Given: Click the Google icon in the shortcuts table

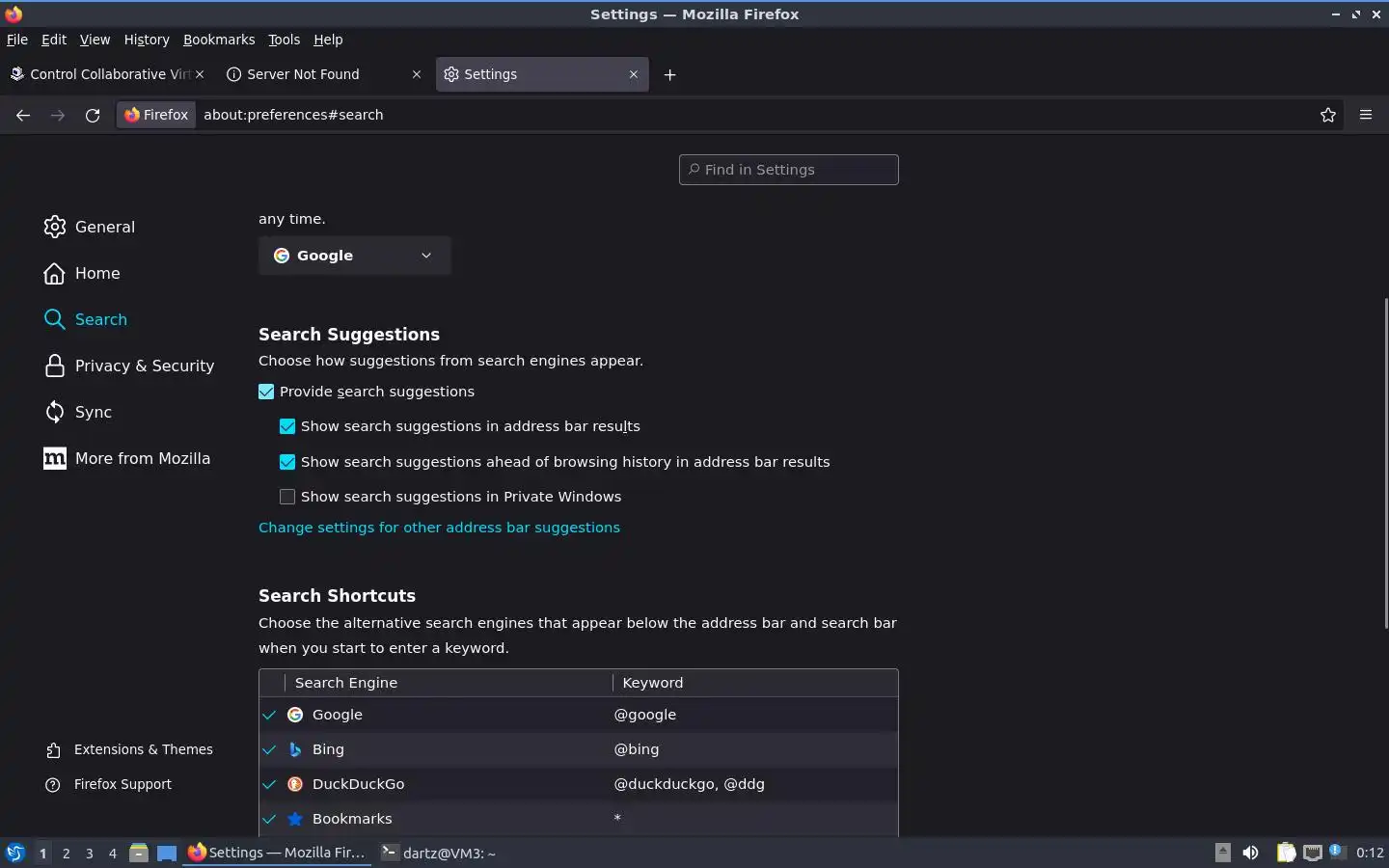Looking at the screenshot, I should click(x=295, y=715).
